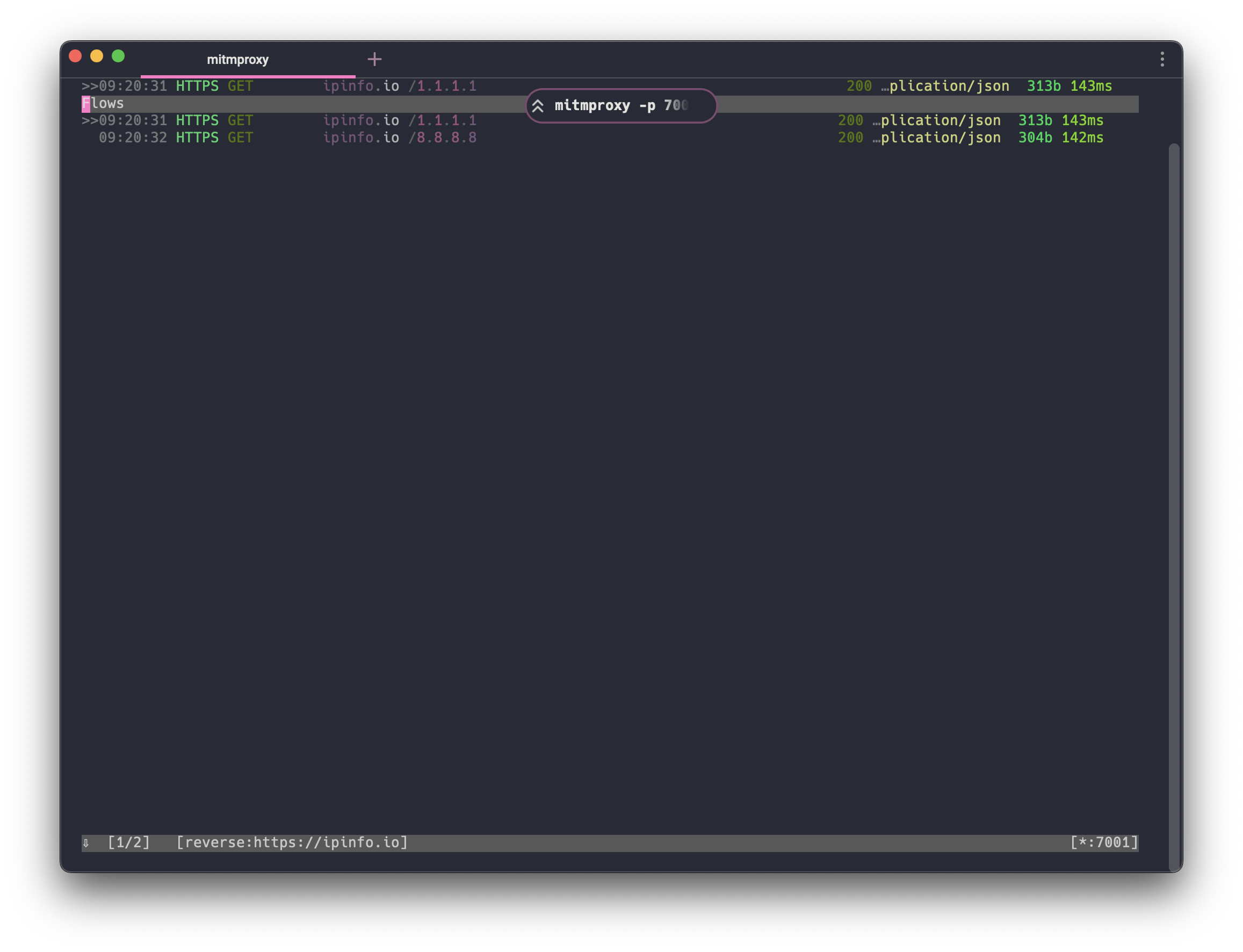Screen dimensions: 1243x952
Task: Click the 200 status code of the /8.8.8.8 flow
Action: [850, 137]
